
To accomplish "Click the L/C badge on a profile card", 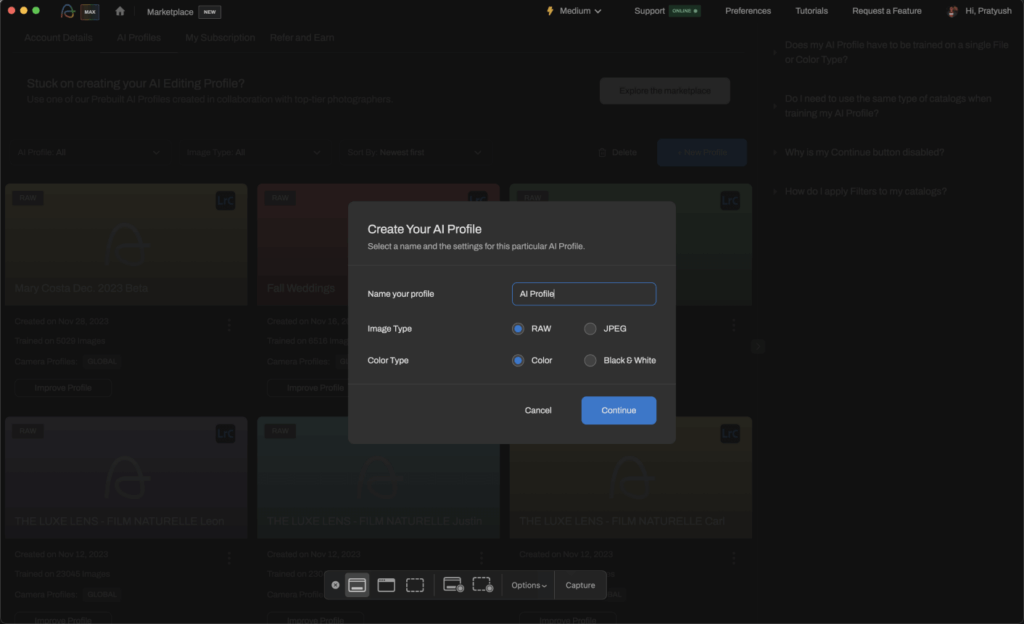I will tap(226, 199).
